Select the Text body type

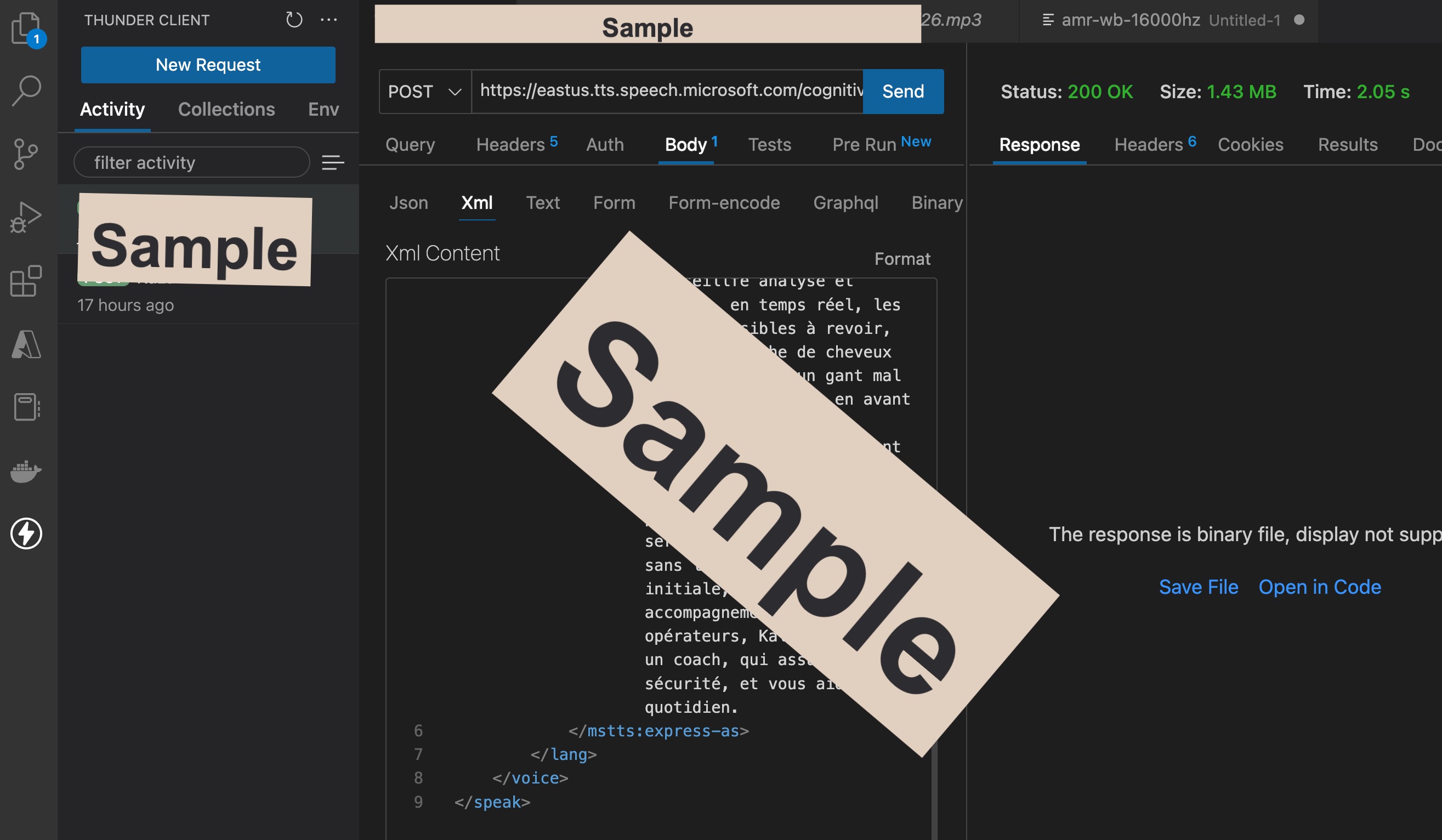(542, 202)
